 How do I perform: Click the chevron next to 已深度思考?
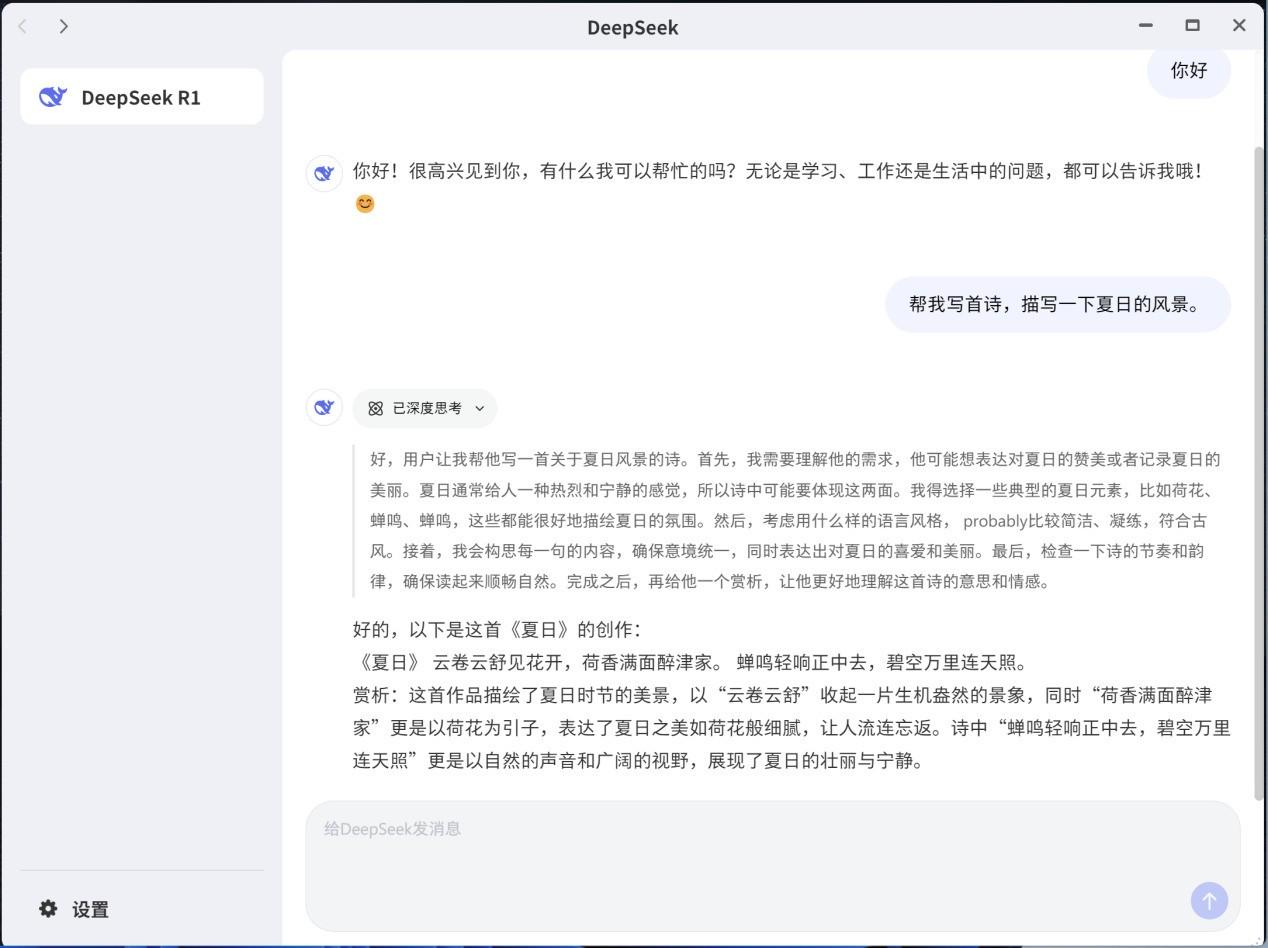pos(479,408)
